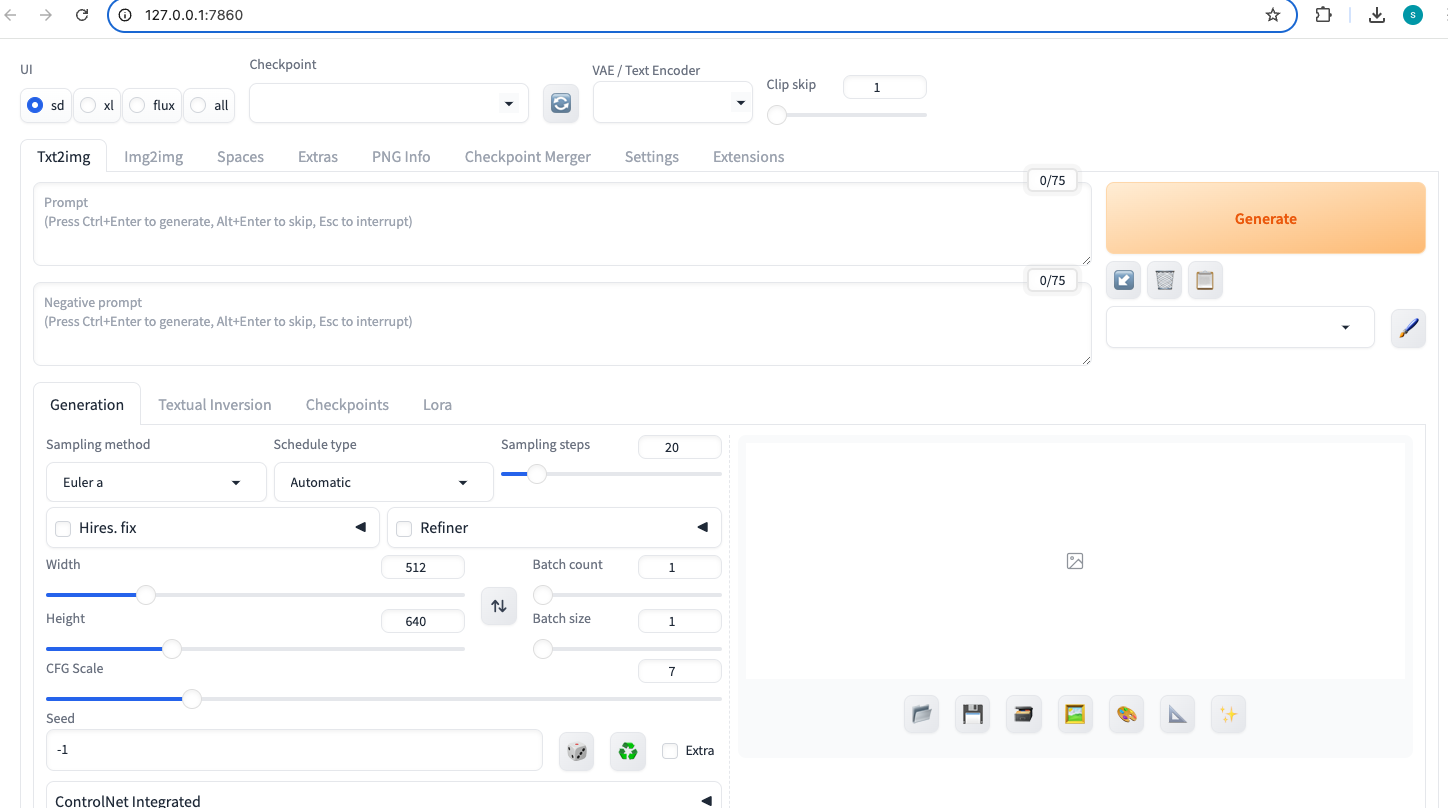Click the zip archive save icon

(x=1024, y=714)
